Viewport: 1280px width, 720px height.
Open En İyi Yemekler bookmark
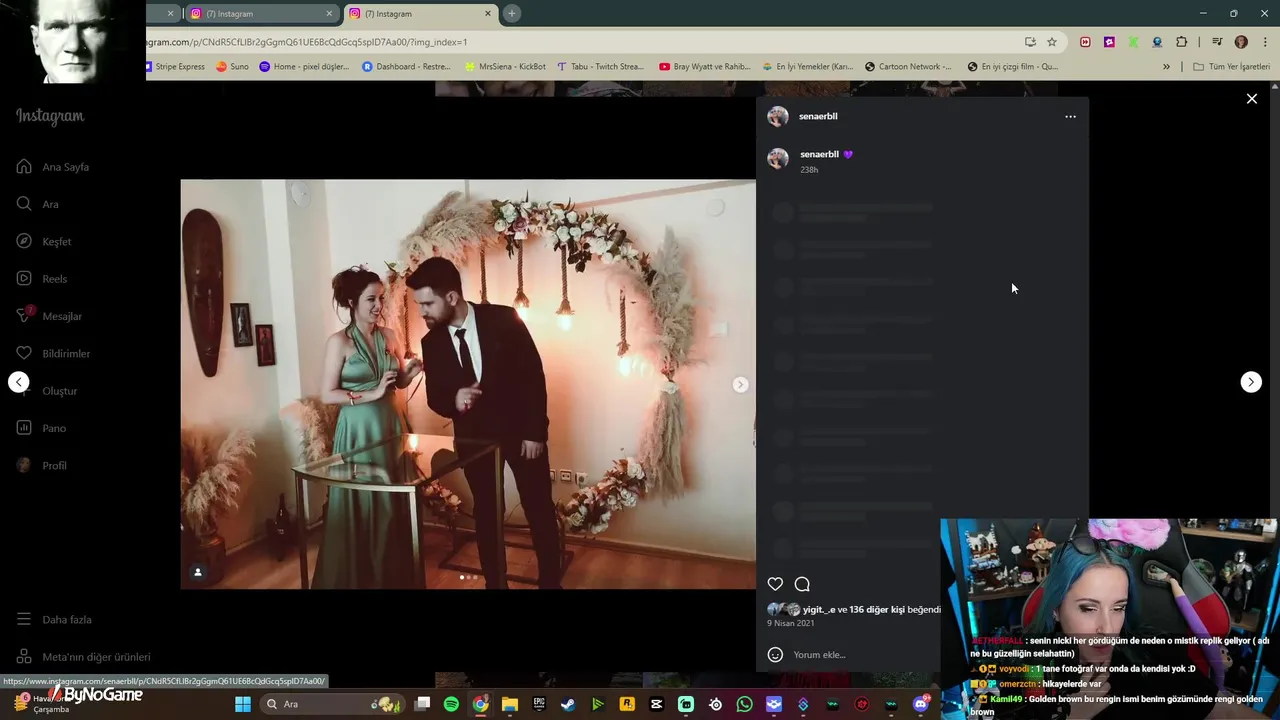point(808,67)
